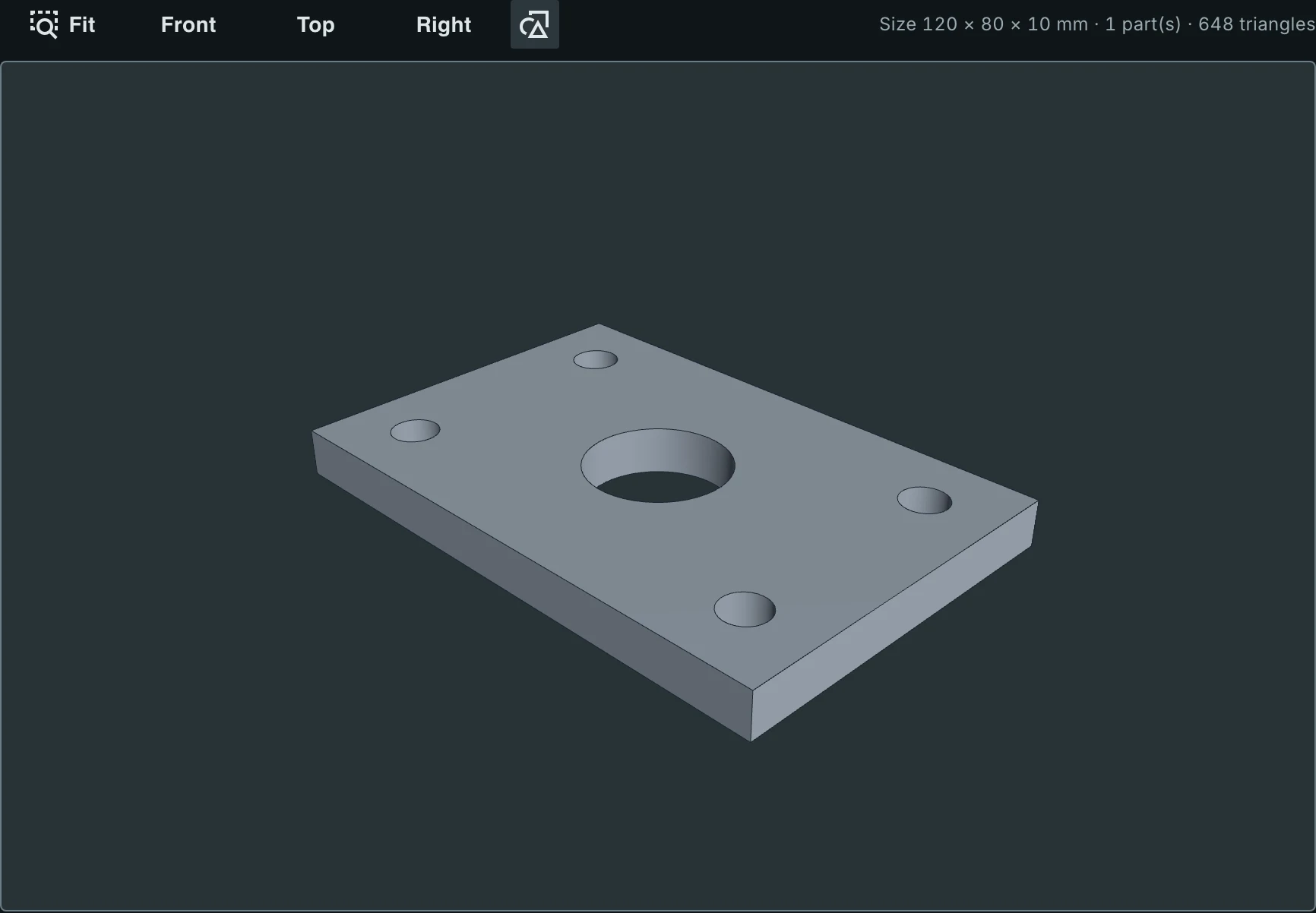The width and height of the screenshot is (1316, 913).
Task: Click the large center bore of the plate
Action: (658, 466)
